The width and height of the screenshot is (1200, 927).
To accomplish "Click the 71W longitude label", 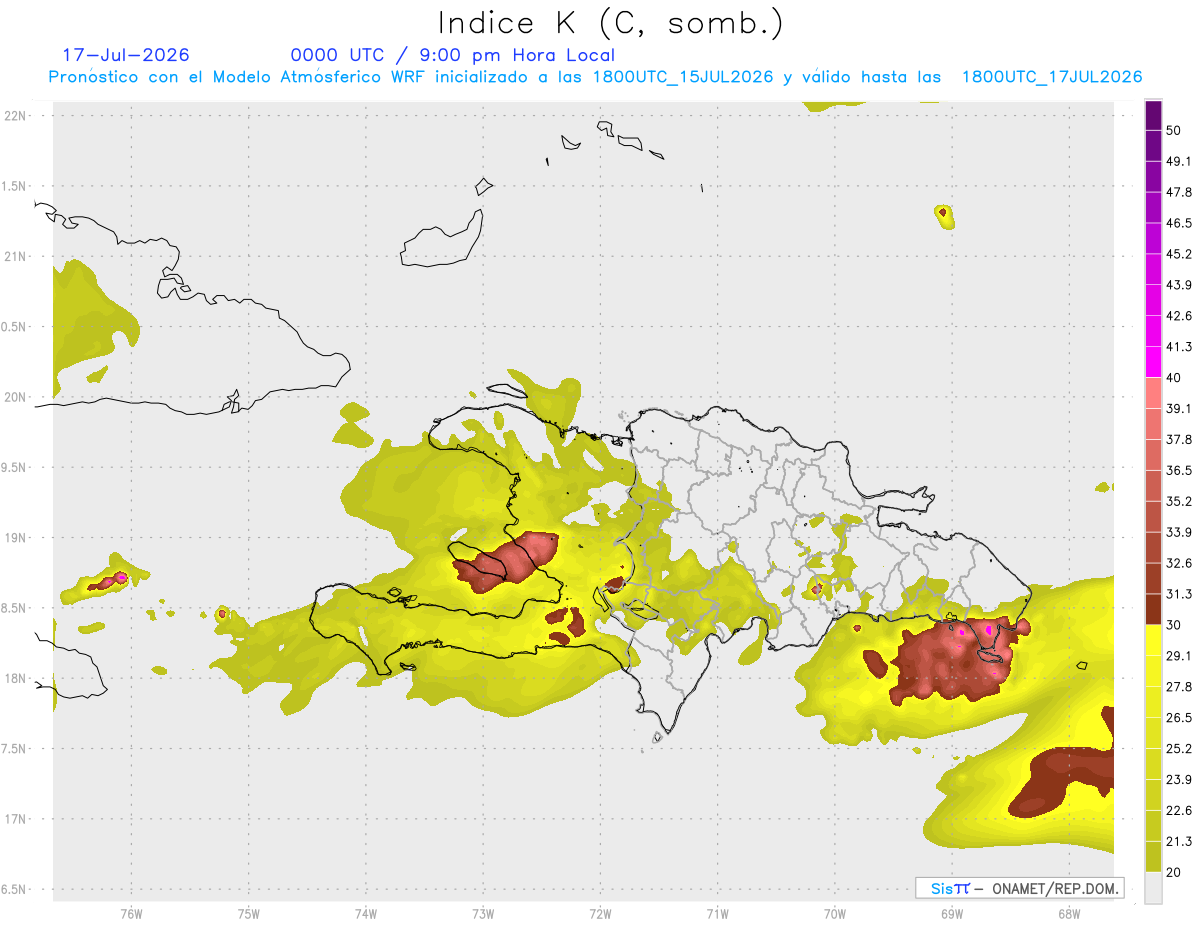I will [717, 914].
